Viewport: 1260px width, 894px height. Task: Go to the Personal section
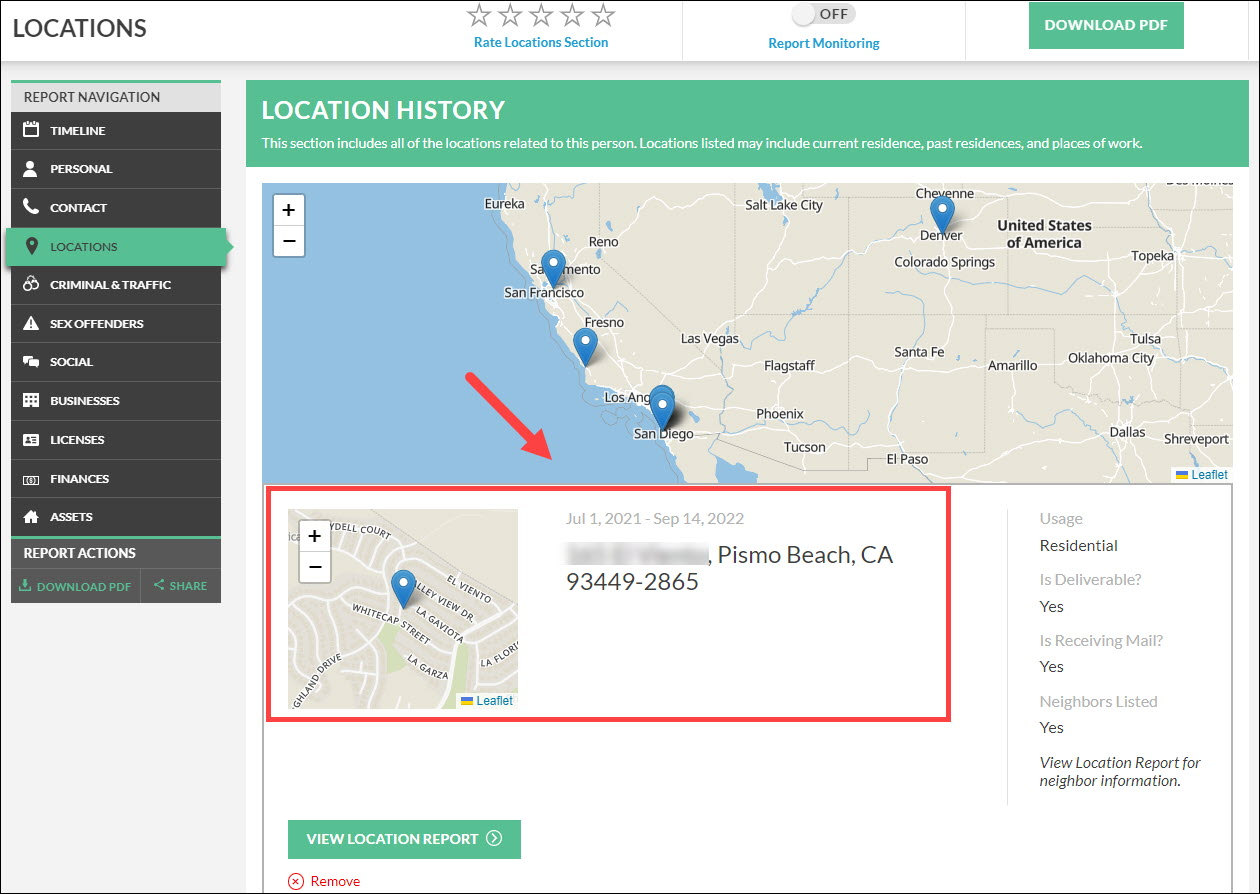pos(116,169)
